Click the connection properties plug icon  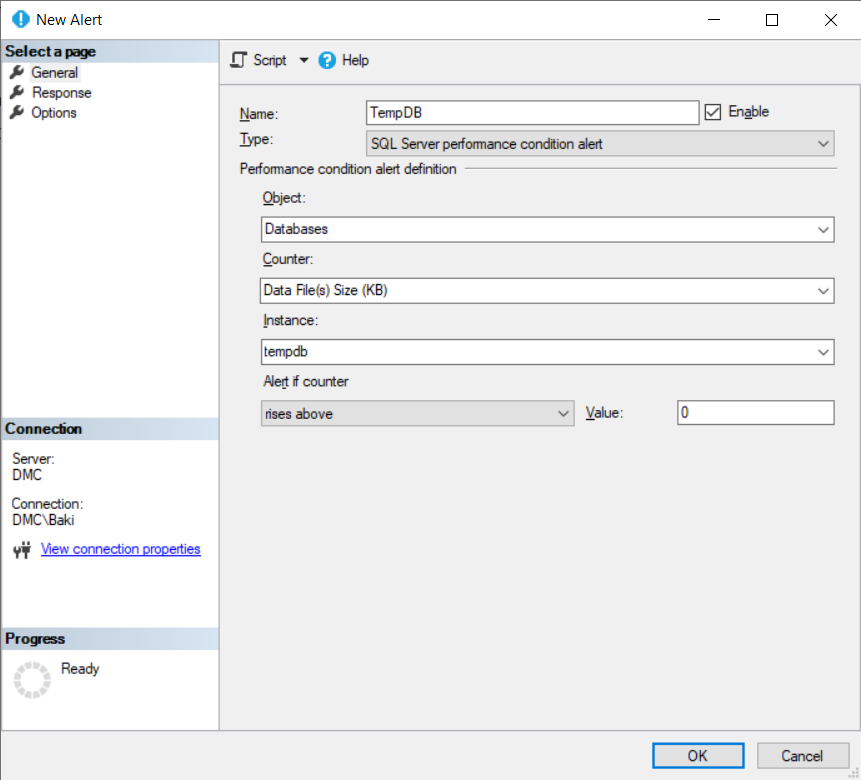click(x=22, y=549)
